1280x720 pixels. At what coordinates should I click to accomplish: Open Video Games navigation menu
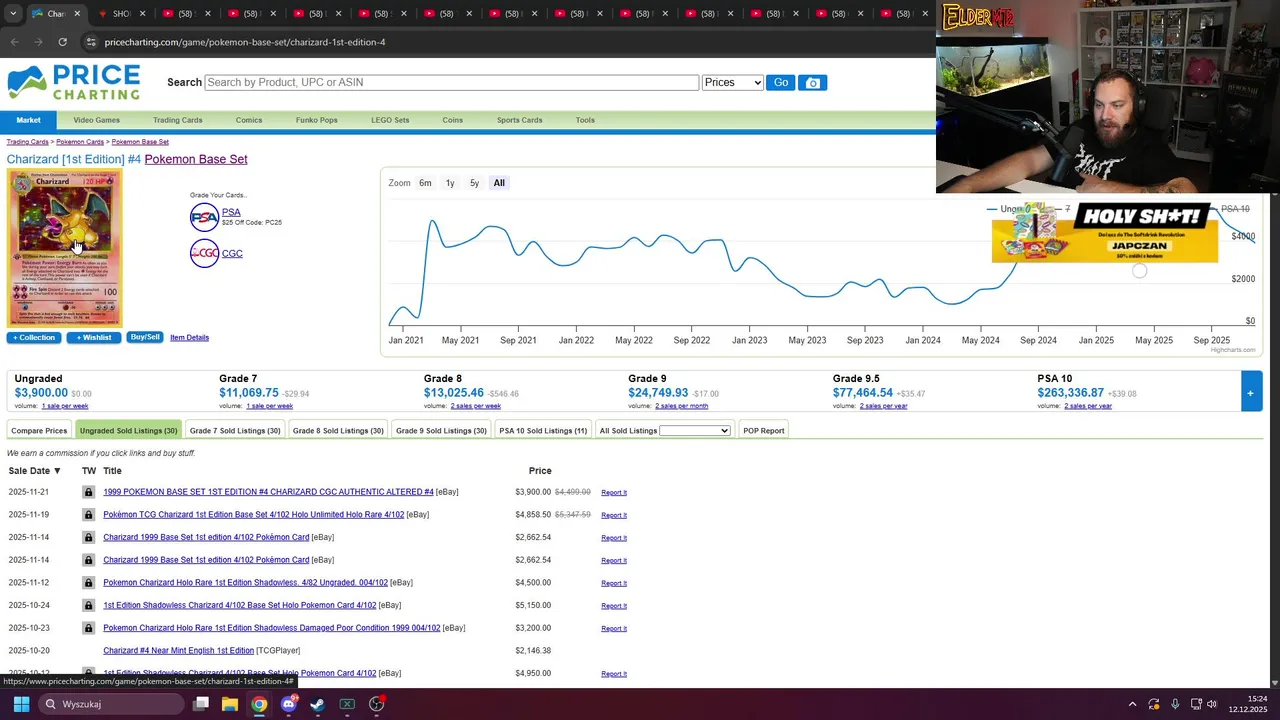click(96, 120)
